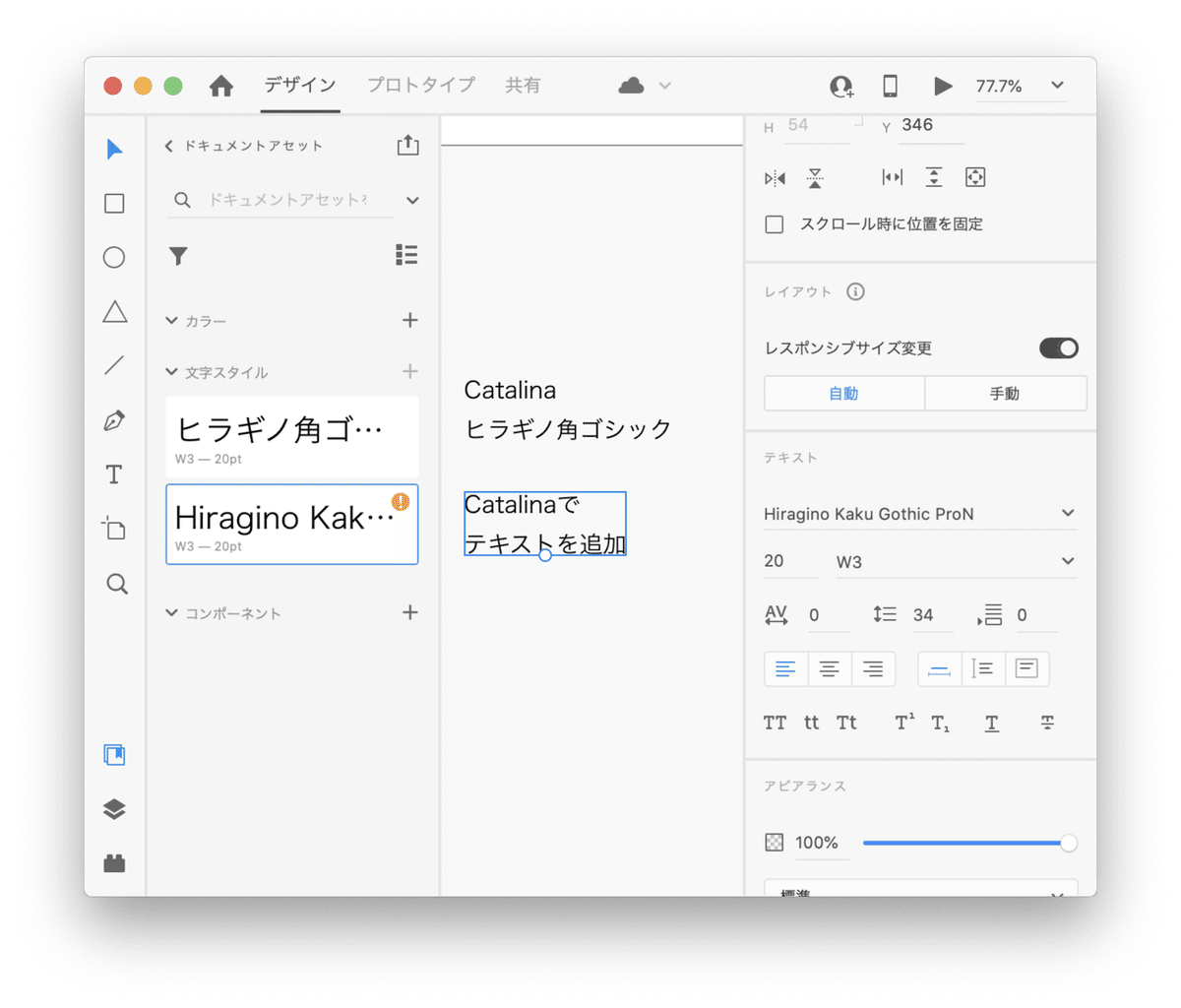This screenshot has height=1008, width=1181.
Task: Switch to the 共有 tab
Action: click(x=523, y=86)
